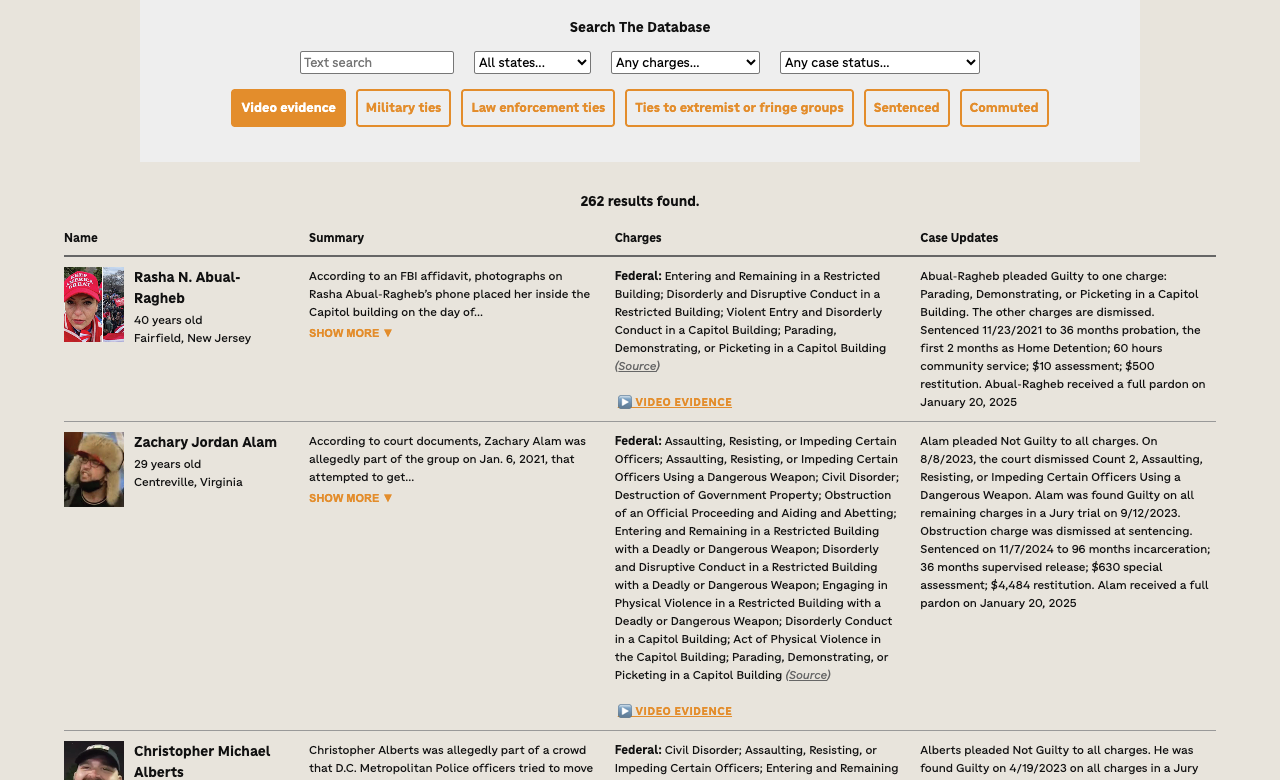Click Fairfield, New Jersey location text
This screenshot has width=1280, height=780.
[x=192, y=338]
